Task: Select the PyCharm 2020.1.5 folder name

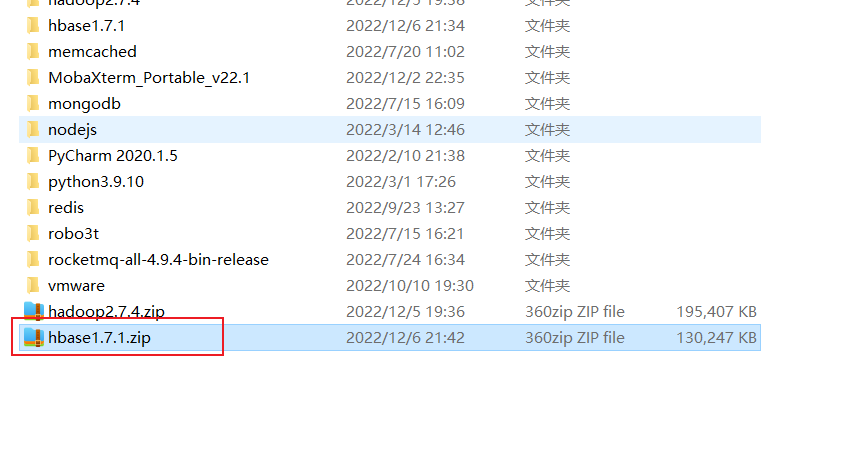Action: click(113, 156)
